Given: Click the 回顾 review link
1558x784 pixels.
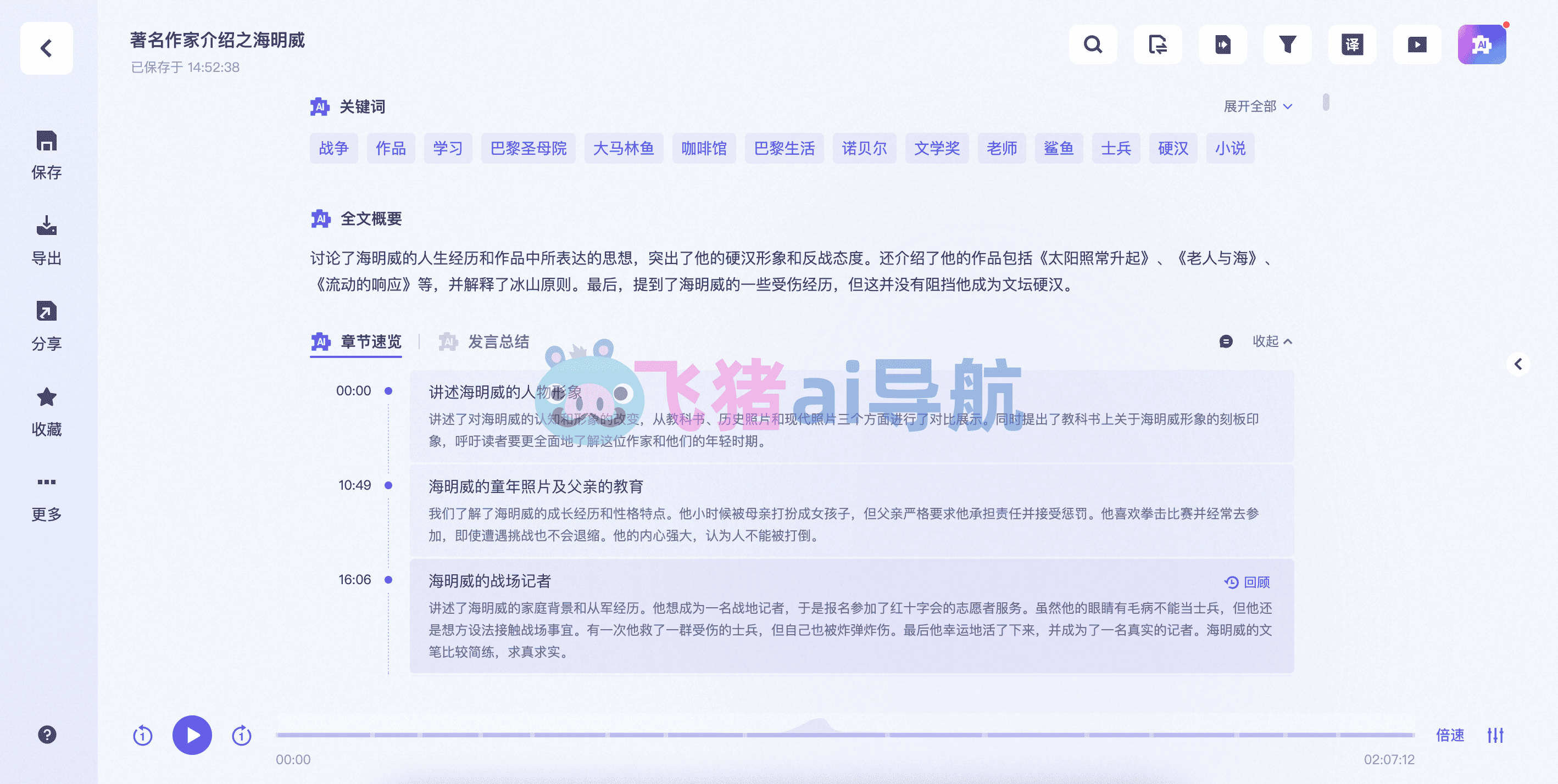Looking at the screenshot, I should pyautogui.click(x=1247, y=582).
